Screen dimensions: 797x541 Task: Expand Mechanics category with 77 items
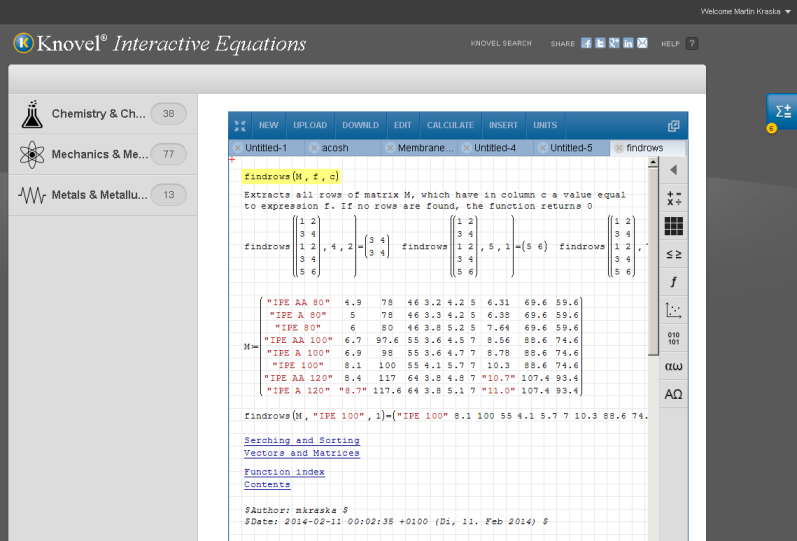tap(102, 154)
